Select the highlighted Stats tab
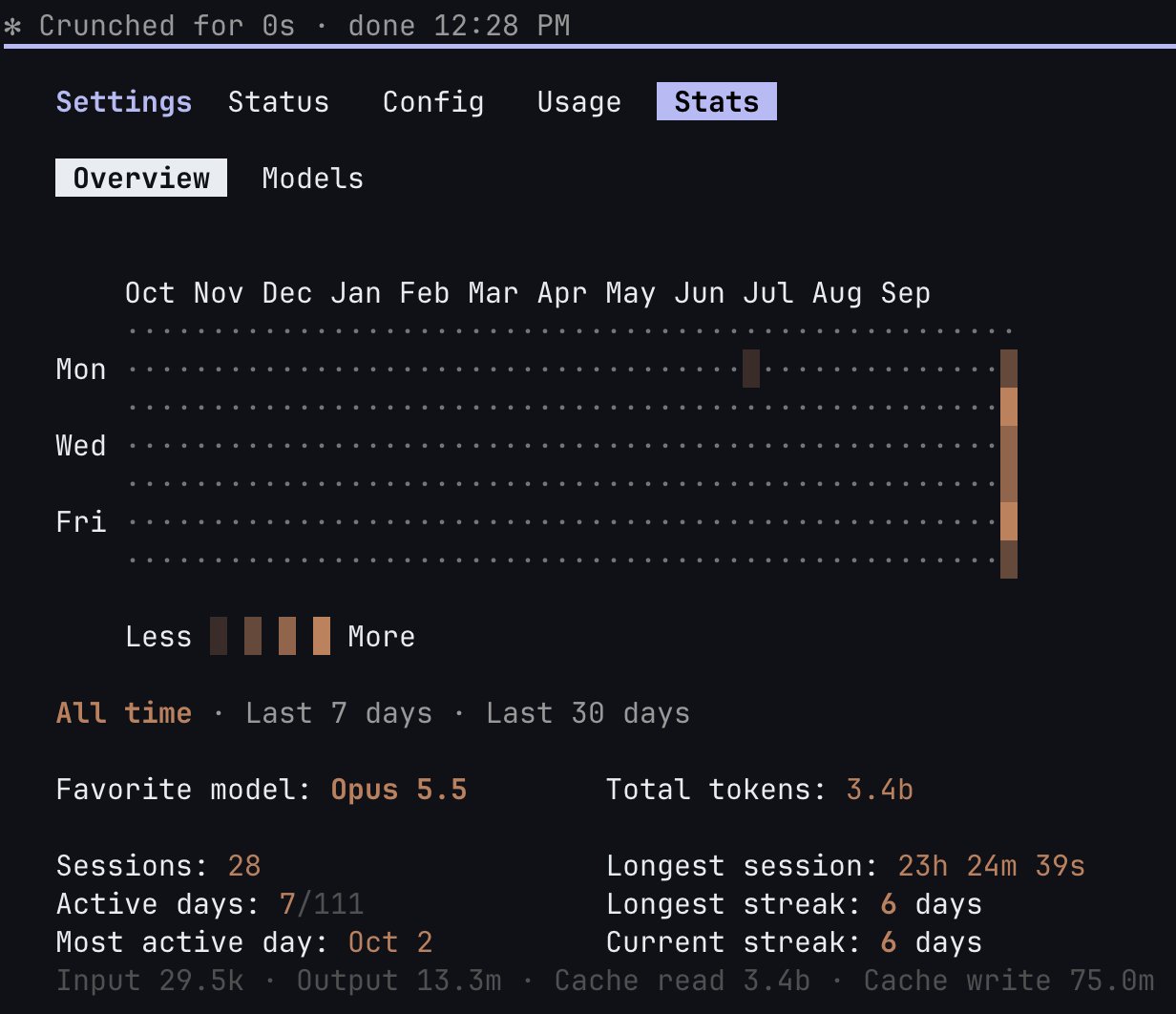The height and width of the screenshot is (1014, 1176). tap(717, 102)
